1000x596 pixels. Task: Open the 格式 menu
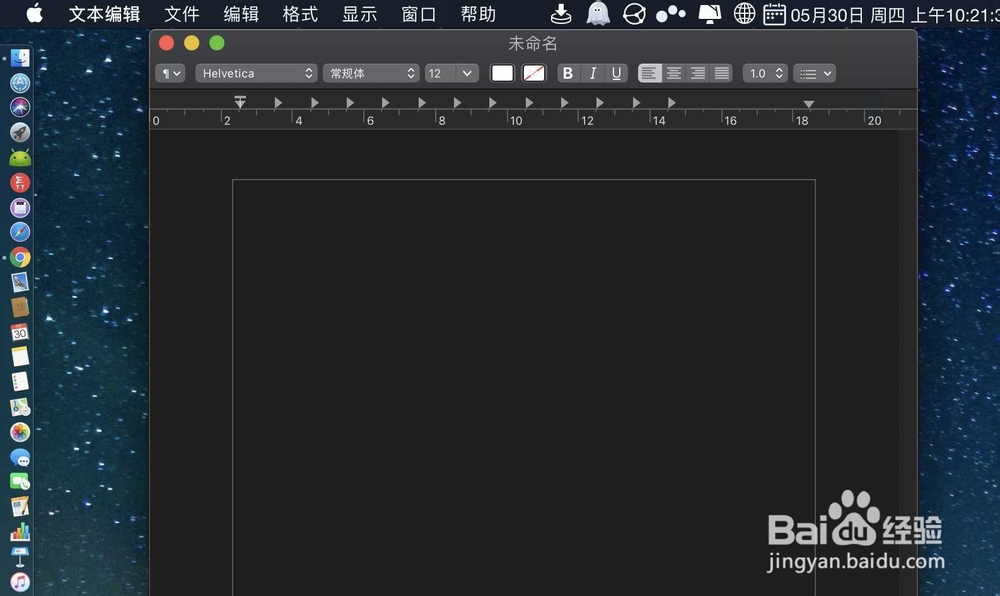coord(300,14)
